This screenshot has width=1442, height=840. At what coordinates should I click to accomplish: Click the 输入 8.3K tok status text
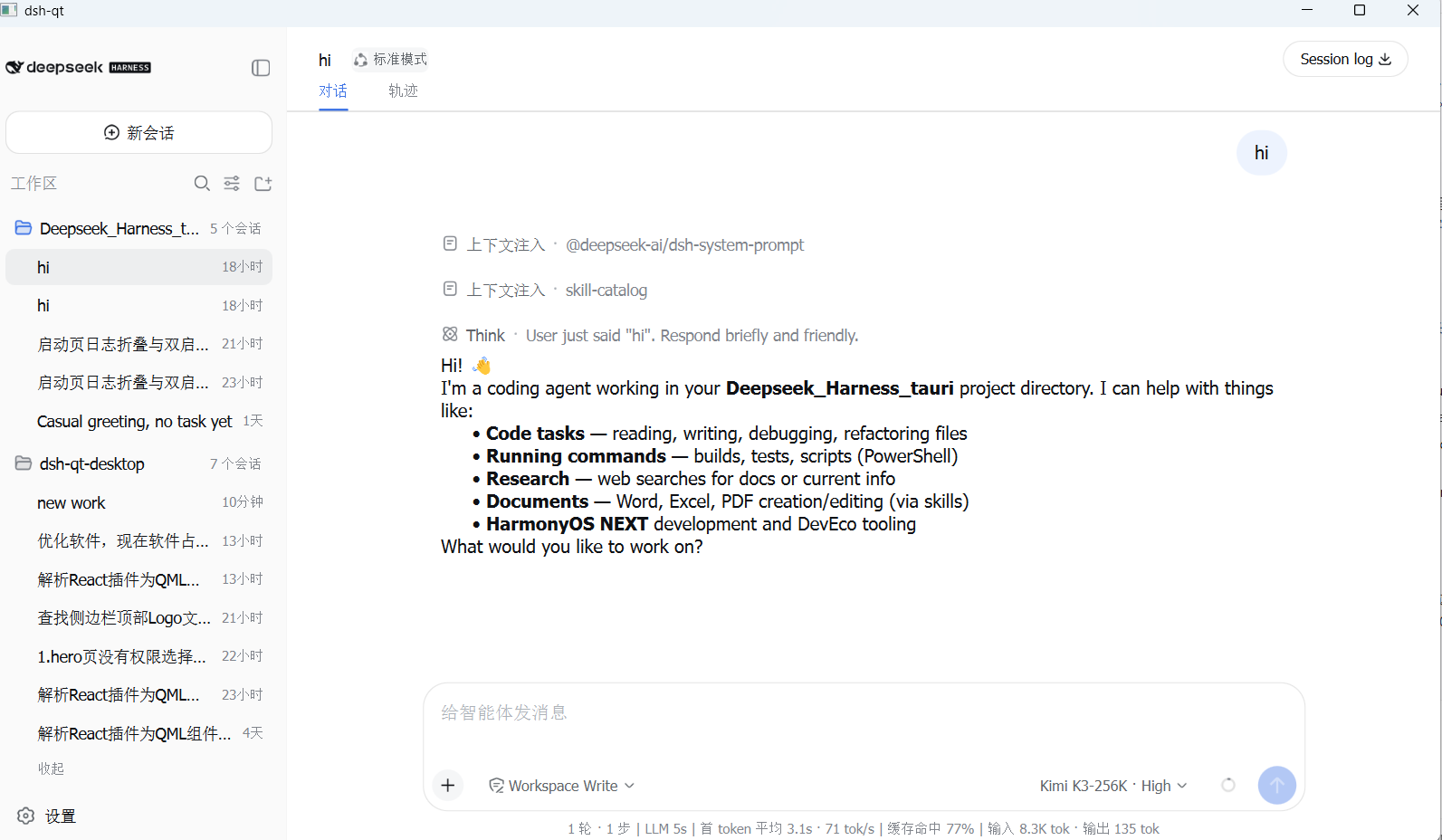[x=1028, y=828]
